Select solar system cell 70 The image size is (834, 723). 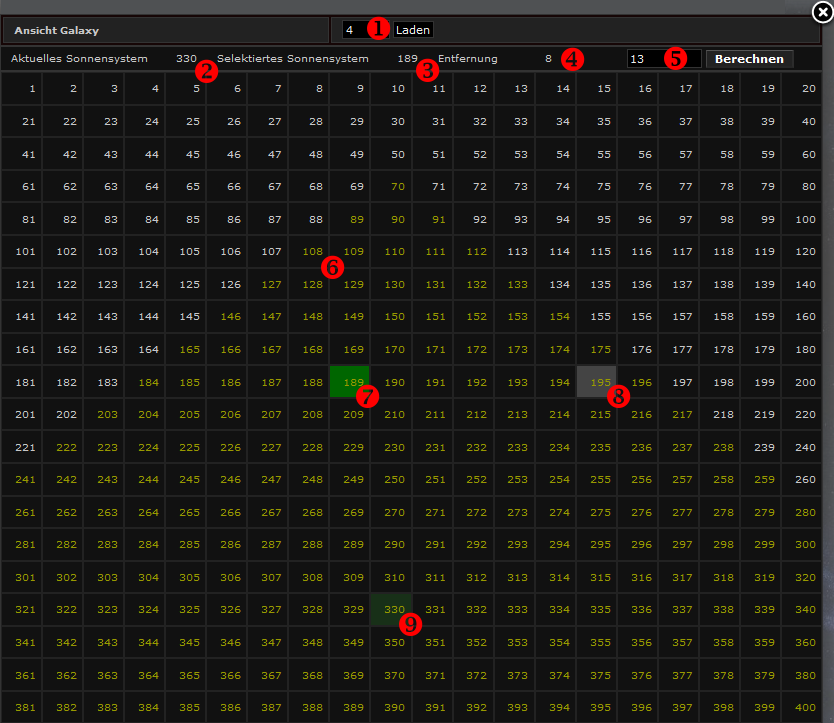click(391, 186)
